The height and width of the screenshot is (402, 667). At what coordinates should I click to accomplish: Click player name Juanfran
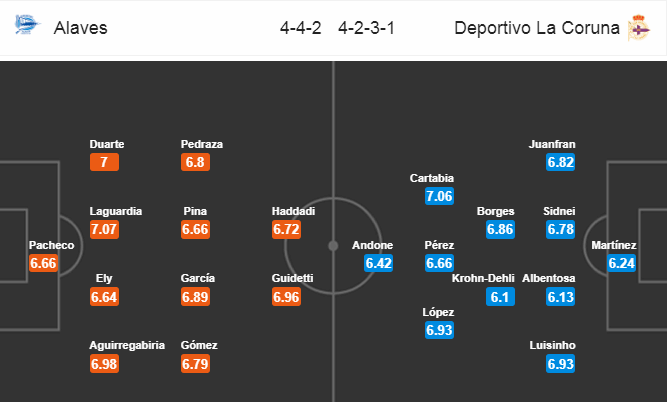point(552,144)
